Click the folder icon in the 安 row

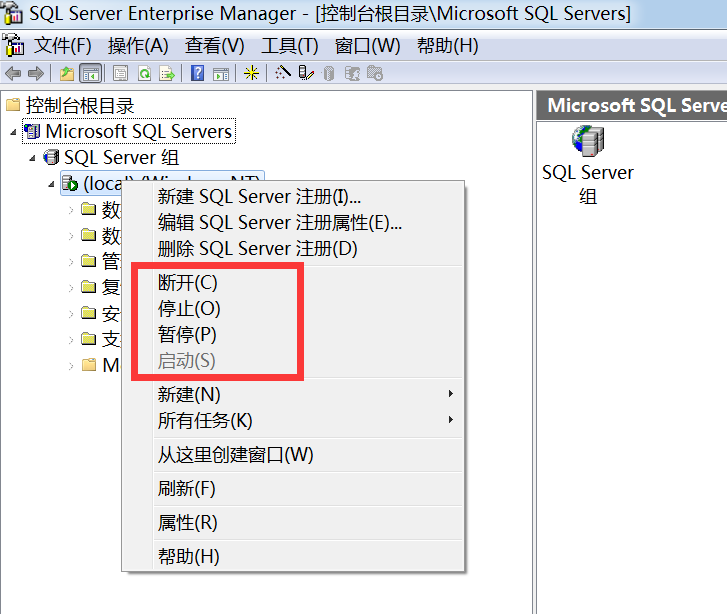[x=88, y=313]
